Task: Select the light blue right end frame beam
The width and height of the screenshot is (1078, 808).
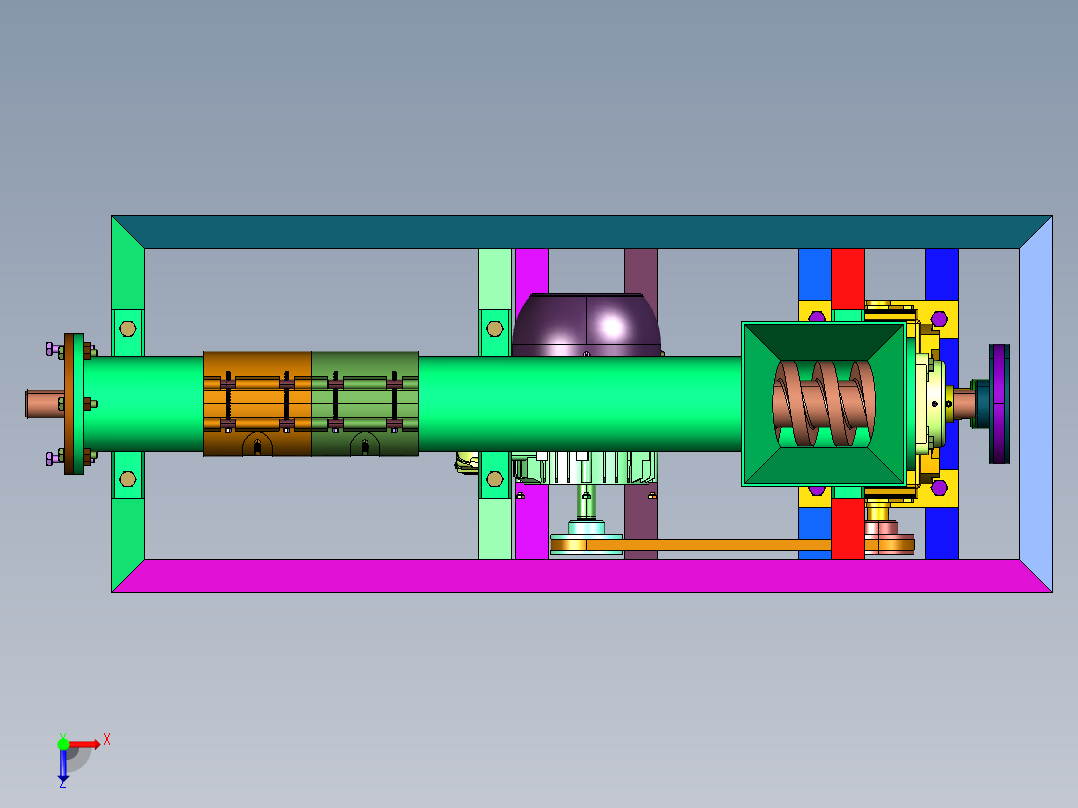Action: tap(1036, 404)
